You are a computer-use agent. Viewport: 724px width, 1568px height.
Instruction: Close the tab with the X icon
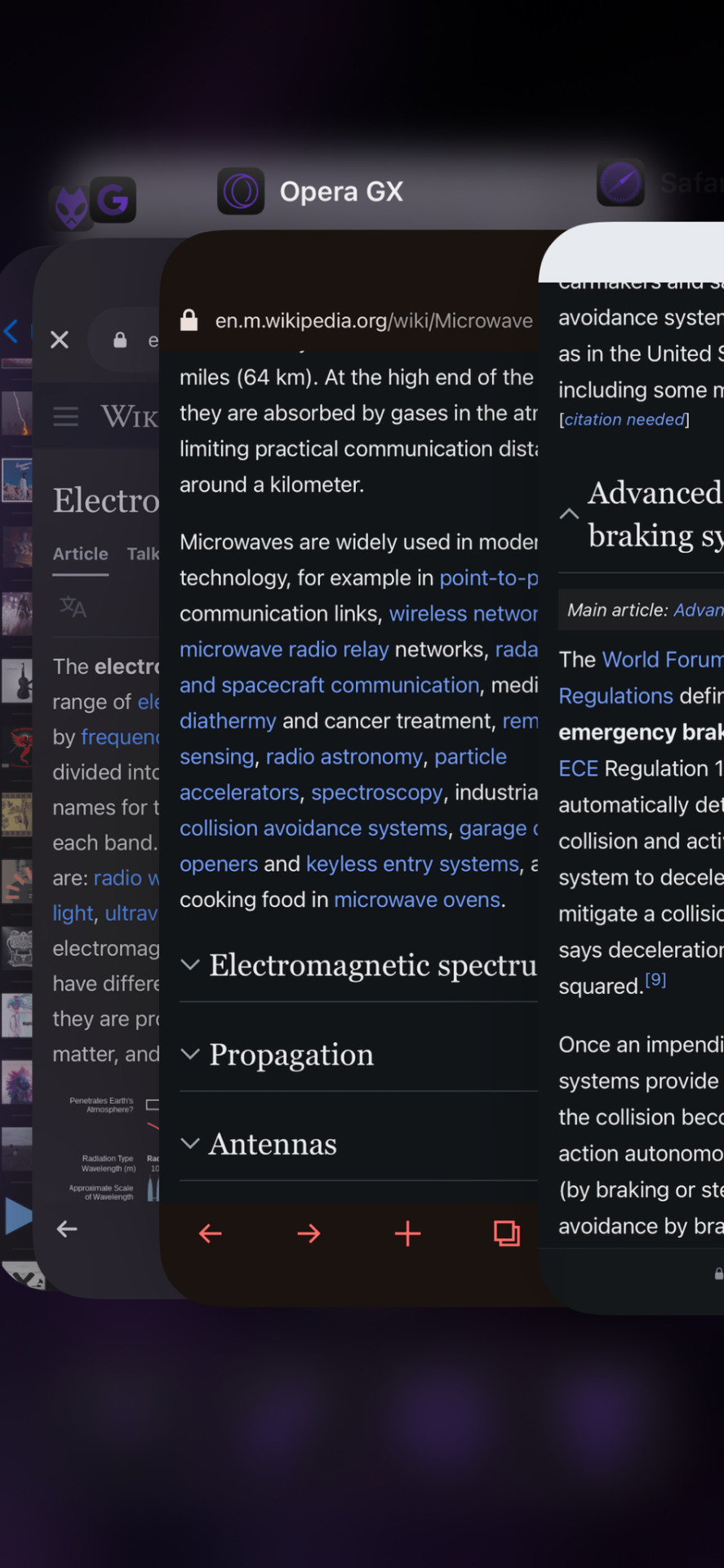(60, 340)
